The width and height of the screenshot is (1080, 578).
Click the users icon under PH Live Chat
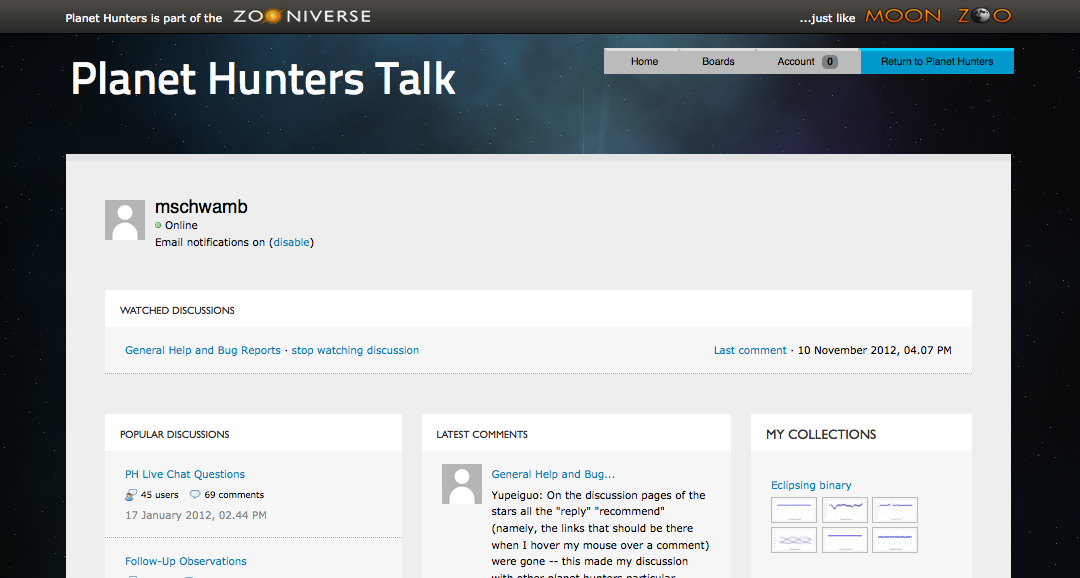click(x=131, y=495)
